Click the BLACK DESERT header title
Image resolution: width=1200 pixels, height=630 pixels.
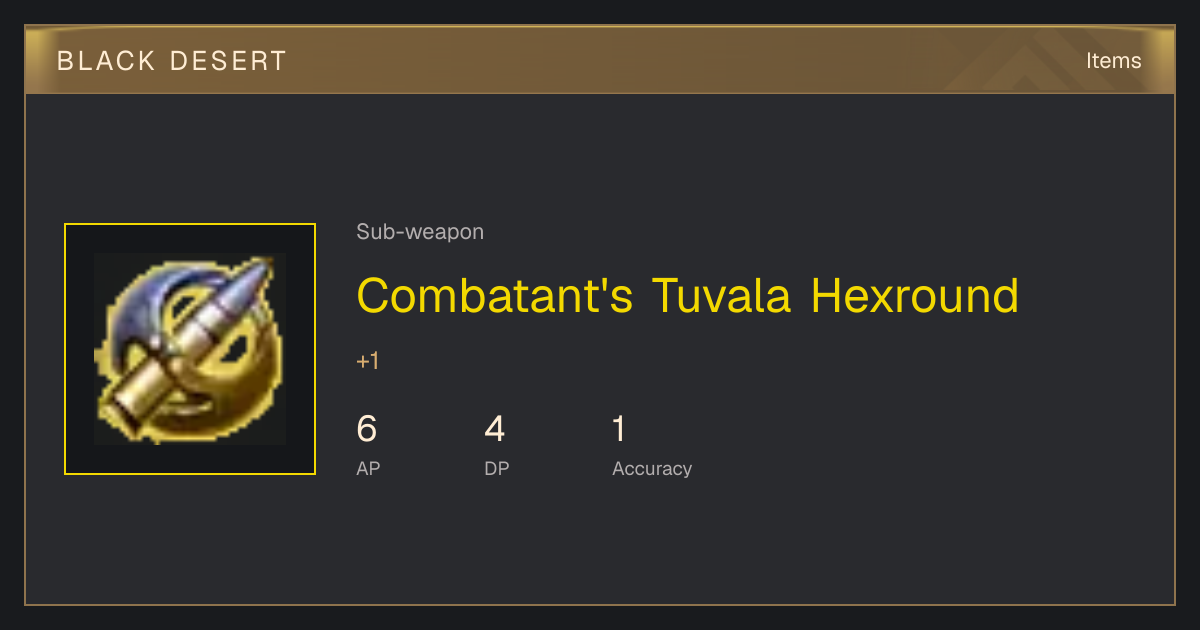point(172,61)
